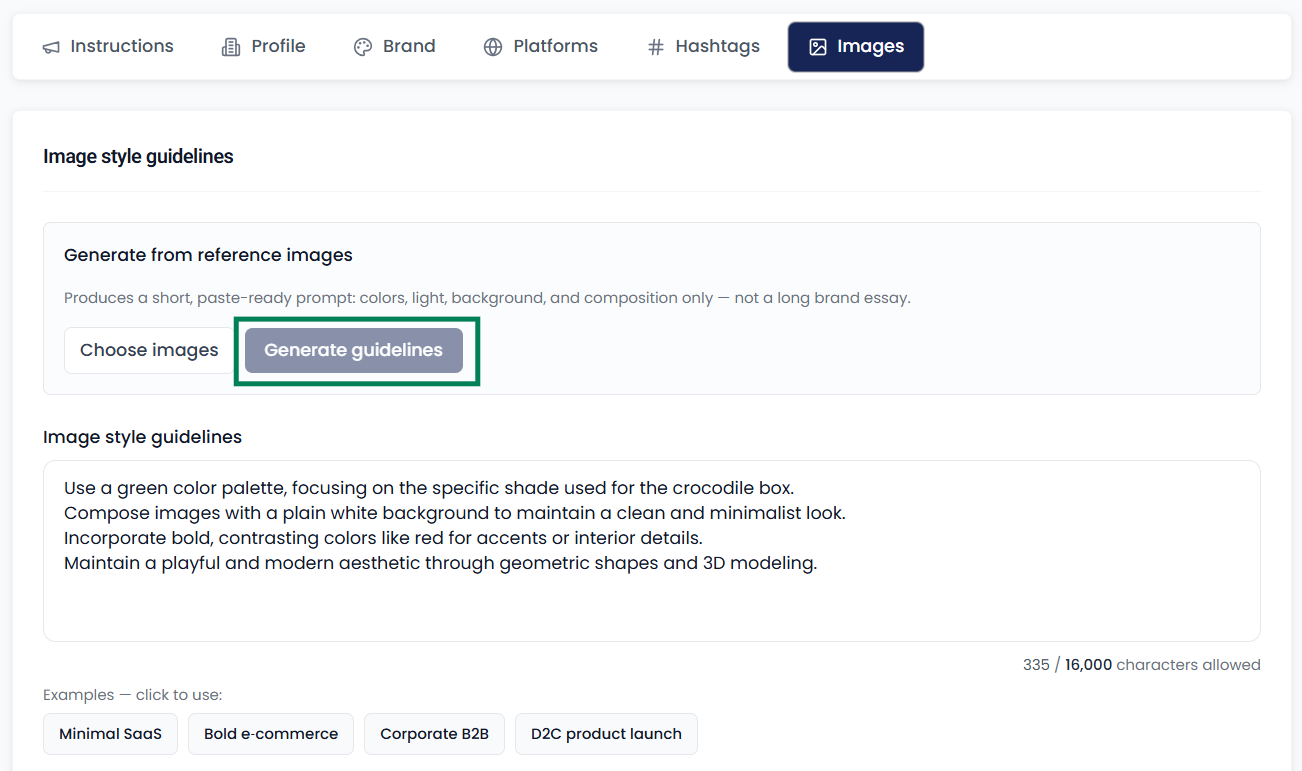
Task: Click the line 'Maintain a playful and modern aesthetic'
Action: [x=441, y=563]
